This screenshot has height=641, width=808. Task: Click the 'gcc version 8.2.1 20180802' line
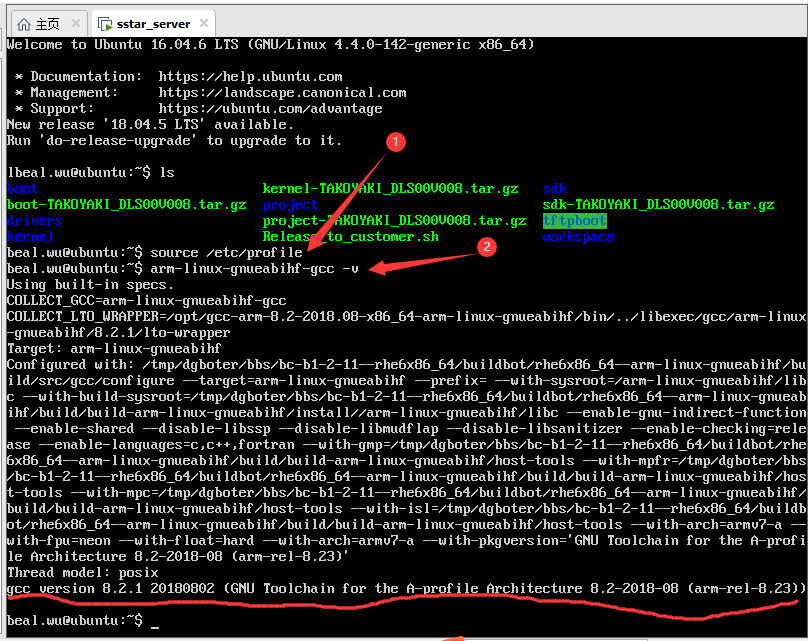tap(406, 588)
